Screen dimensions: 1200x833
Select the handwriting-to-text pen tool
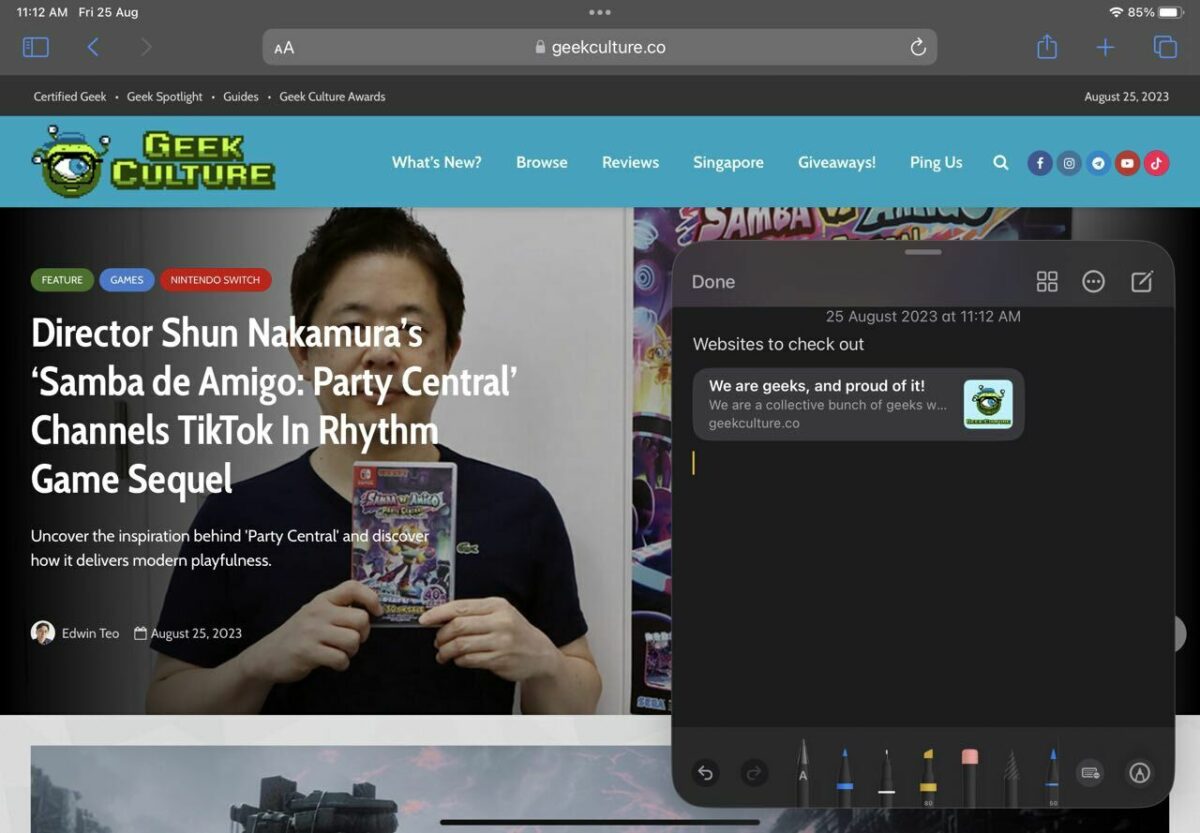point(803,772)
